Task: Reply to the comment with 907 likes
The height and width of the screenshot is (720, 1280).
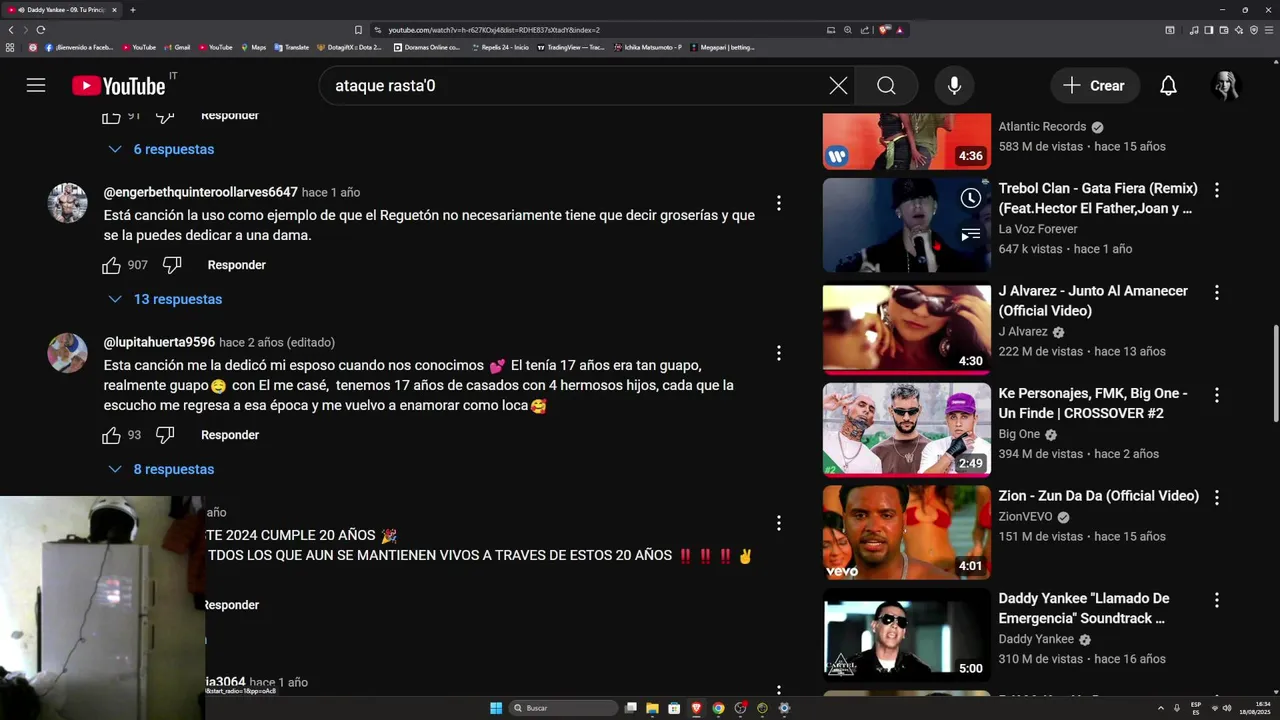Action: tap(237, 265)
